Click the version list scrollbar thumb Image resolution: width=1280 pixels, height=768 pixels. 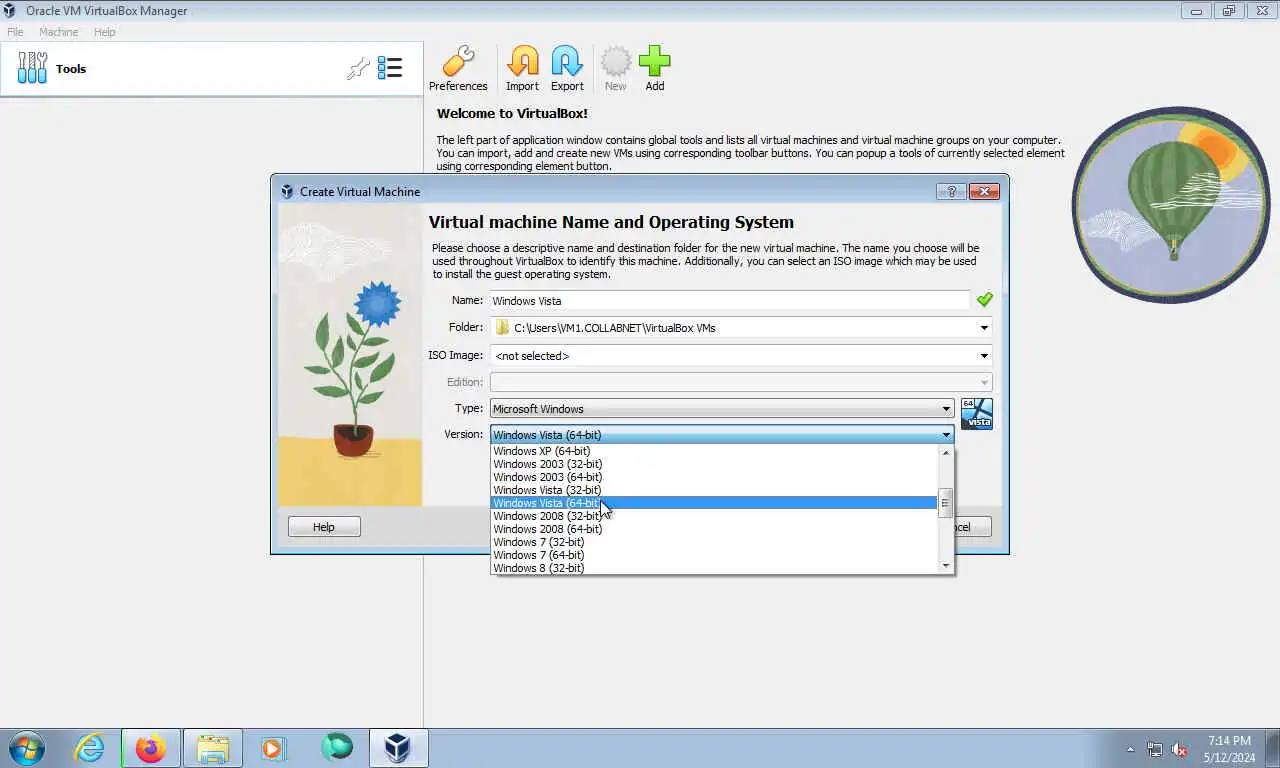tap(946, 503)
